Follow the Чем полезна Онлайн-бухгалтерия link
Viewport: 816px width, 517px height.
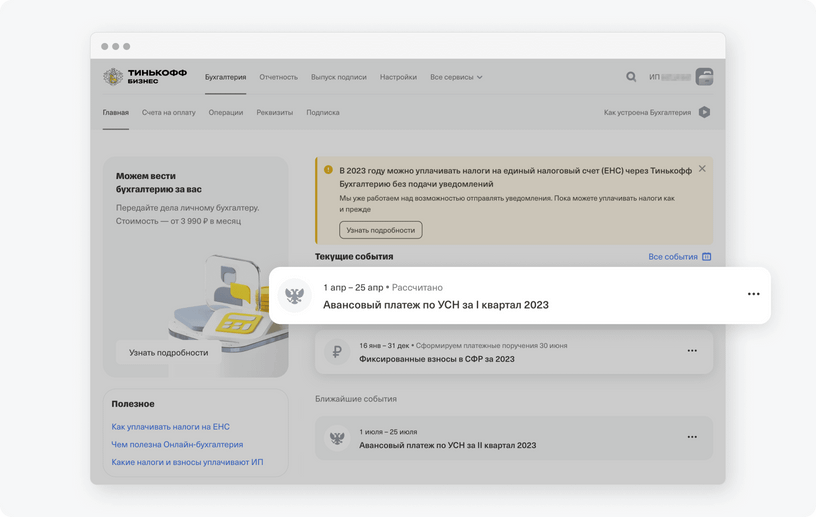[177, 444]
